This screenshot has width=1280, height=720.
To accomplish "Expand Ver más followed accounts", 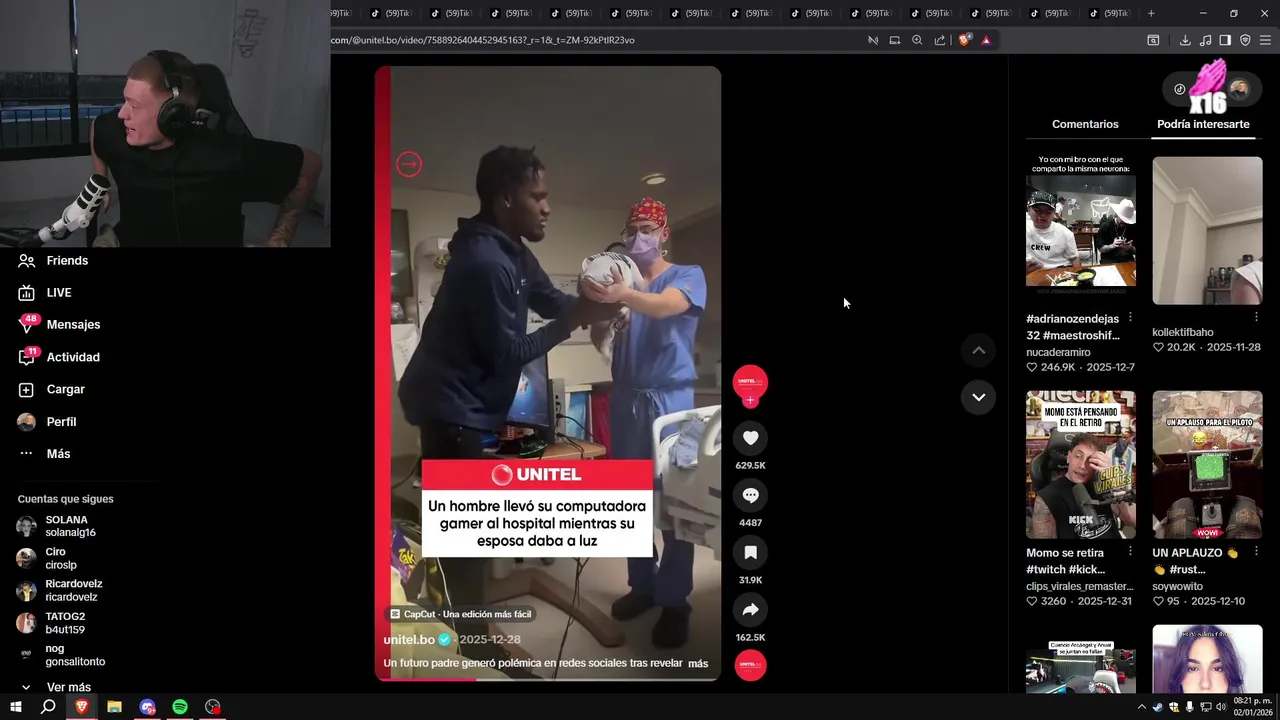I will (56, 687).
